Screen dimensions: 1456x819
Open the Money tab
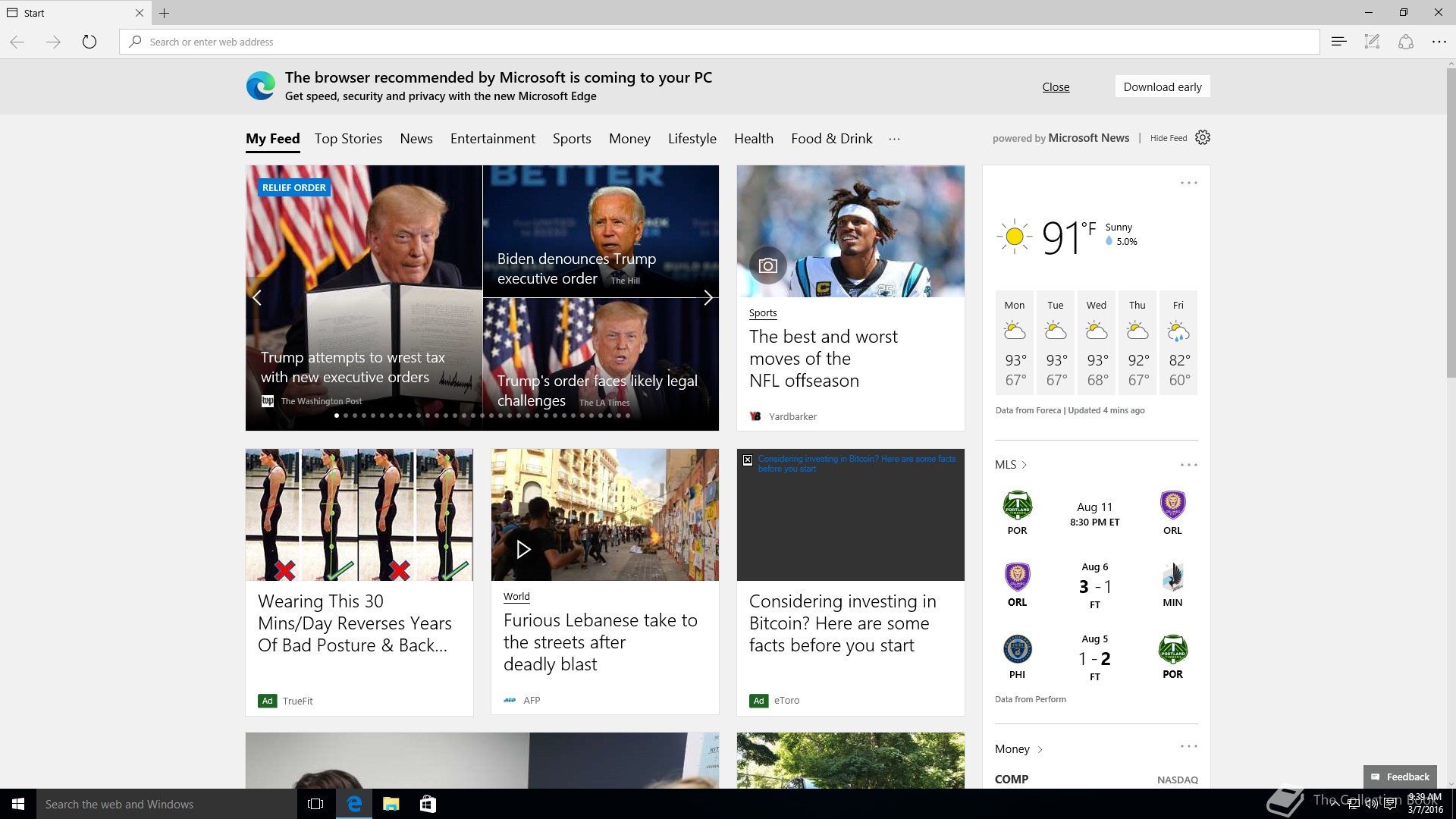tap(629, 139)
